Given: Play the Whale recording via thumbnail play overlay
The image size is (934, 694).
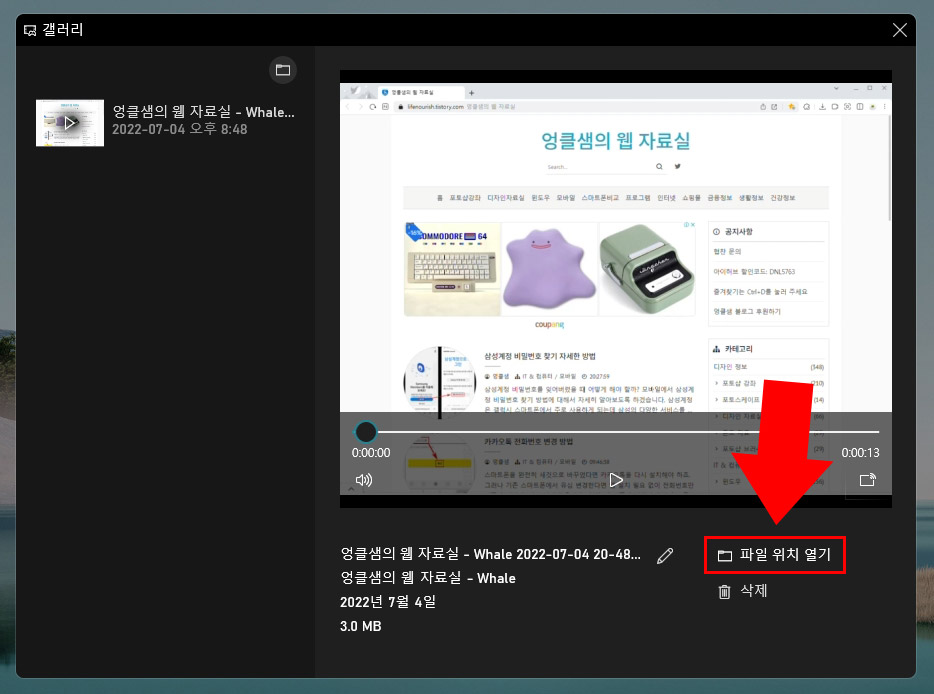Looking at the screenshot, I should (x=69, y=122).
